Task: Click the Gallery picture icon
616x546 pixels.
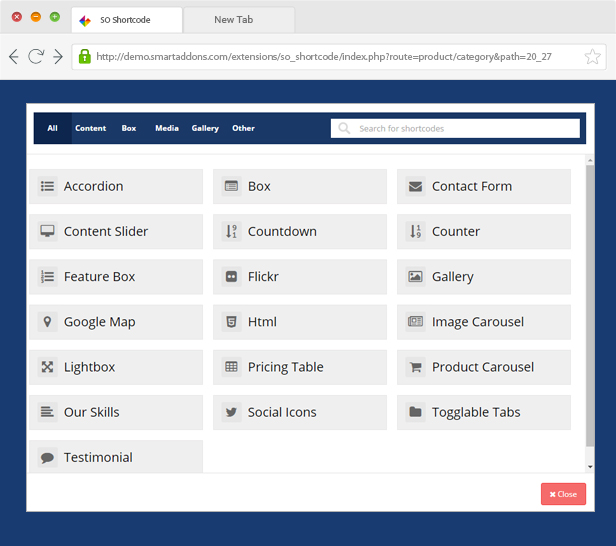Action: tap(415, 277)
